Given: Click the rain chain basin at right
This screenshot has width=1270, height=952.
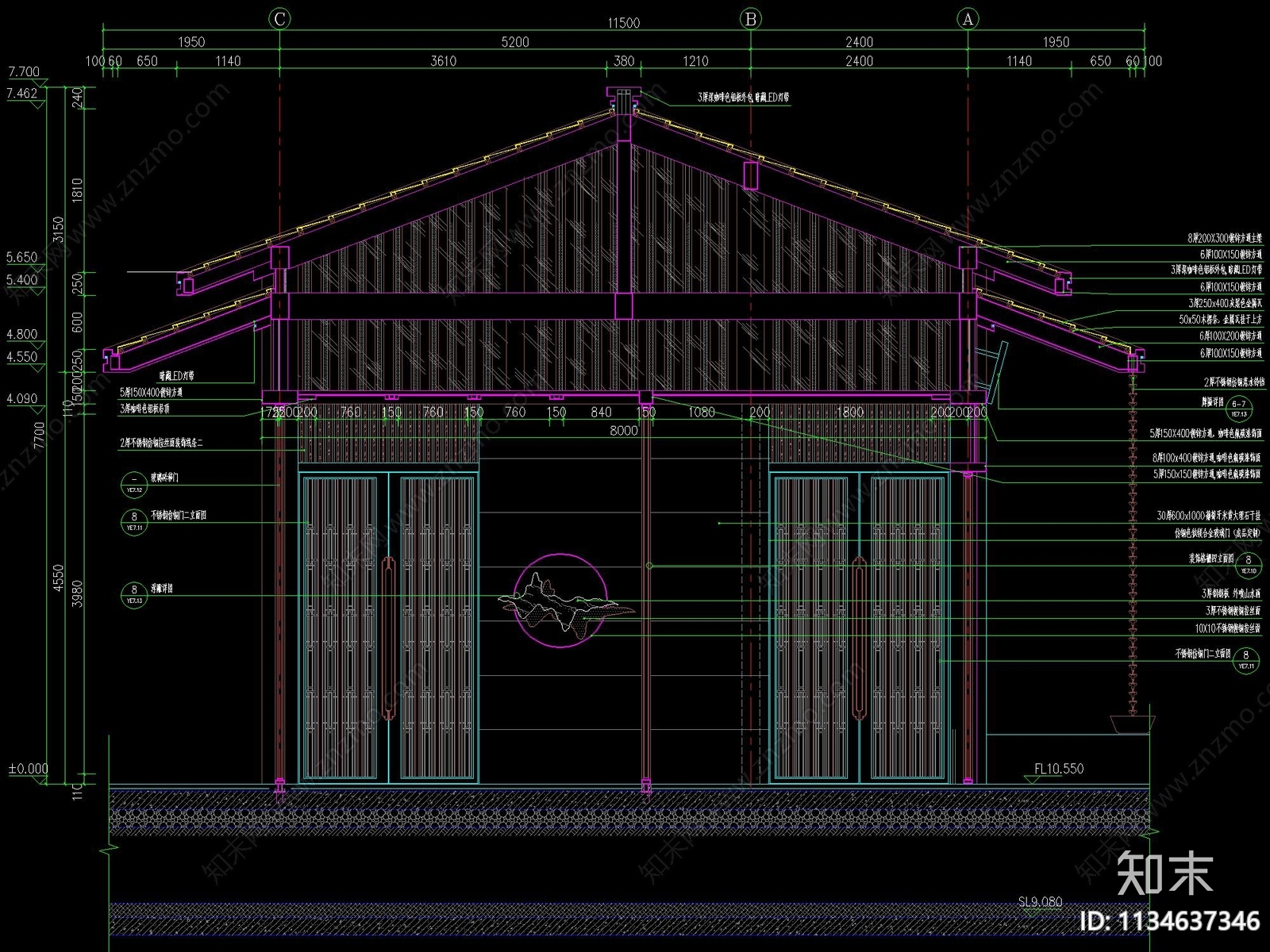Looking at the screenshot, I should pyautogui.click(x=1131, y=725).
